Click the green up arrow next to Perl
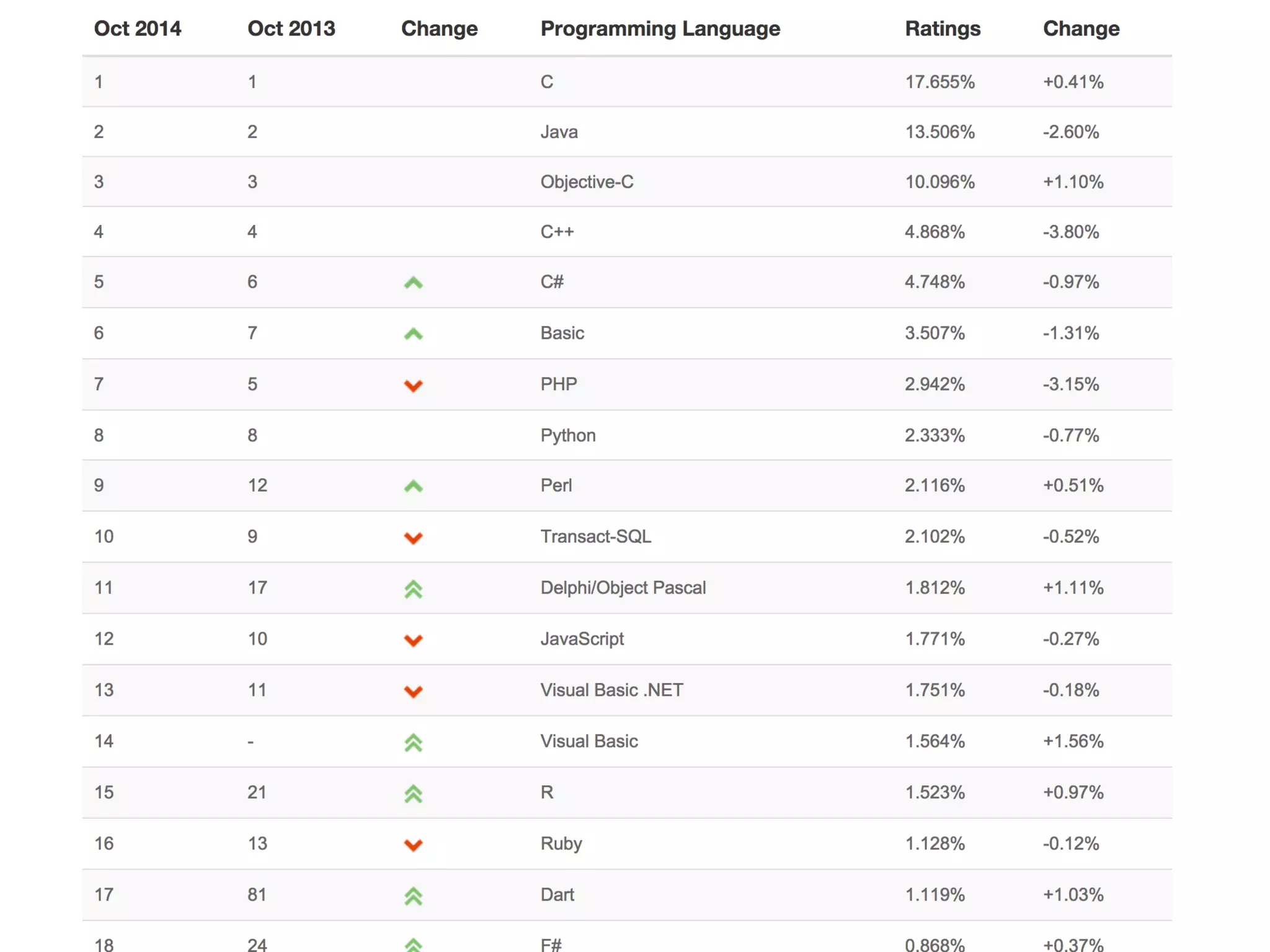This screenshot has height=952, width=1270. click(413, 487)
